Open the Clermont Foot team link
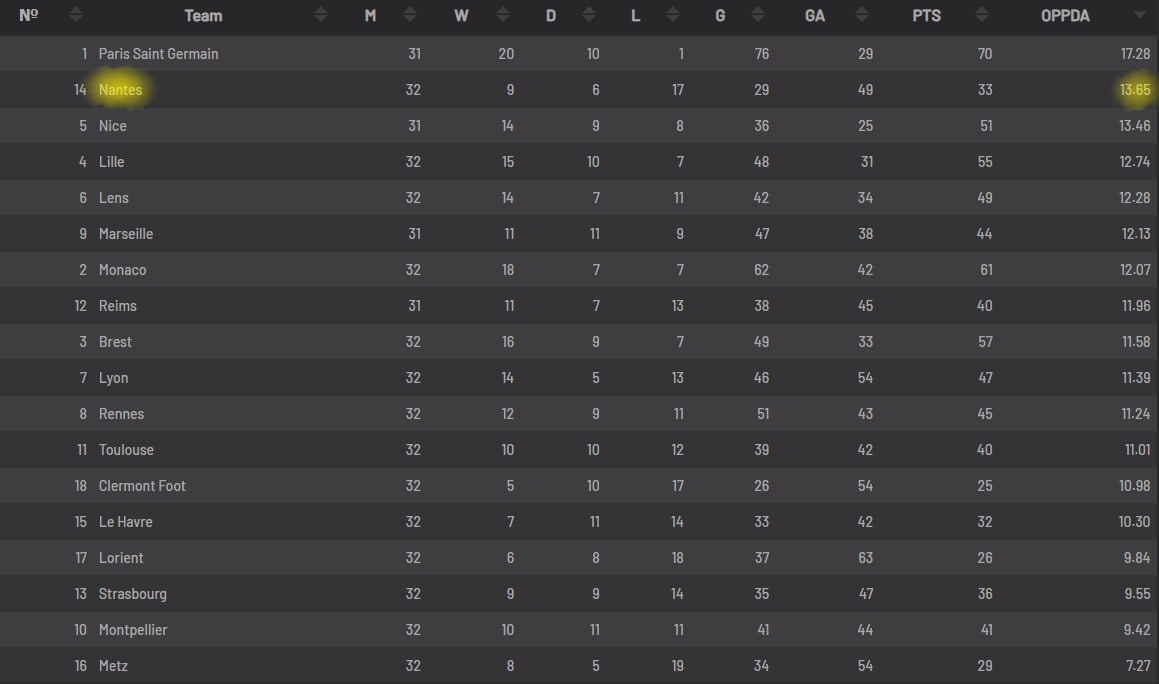 pyautogui.click(x=142, y=486)
